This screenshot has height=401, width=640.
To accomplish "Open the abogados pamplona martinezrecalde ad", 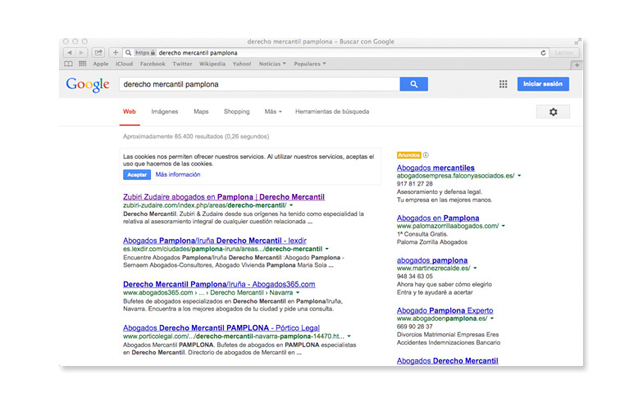I will [432, 260].
